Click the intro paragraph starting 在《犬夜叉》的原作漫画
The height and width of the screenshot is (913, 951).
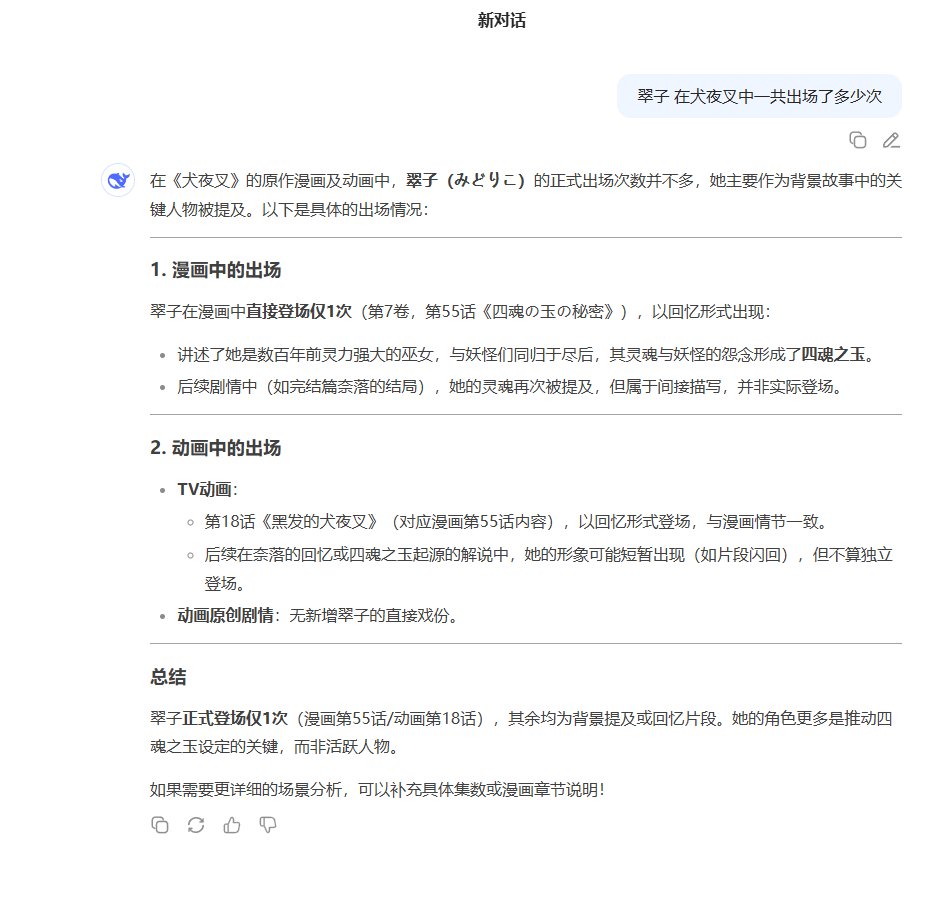(526, 195)
